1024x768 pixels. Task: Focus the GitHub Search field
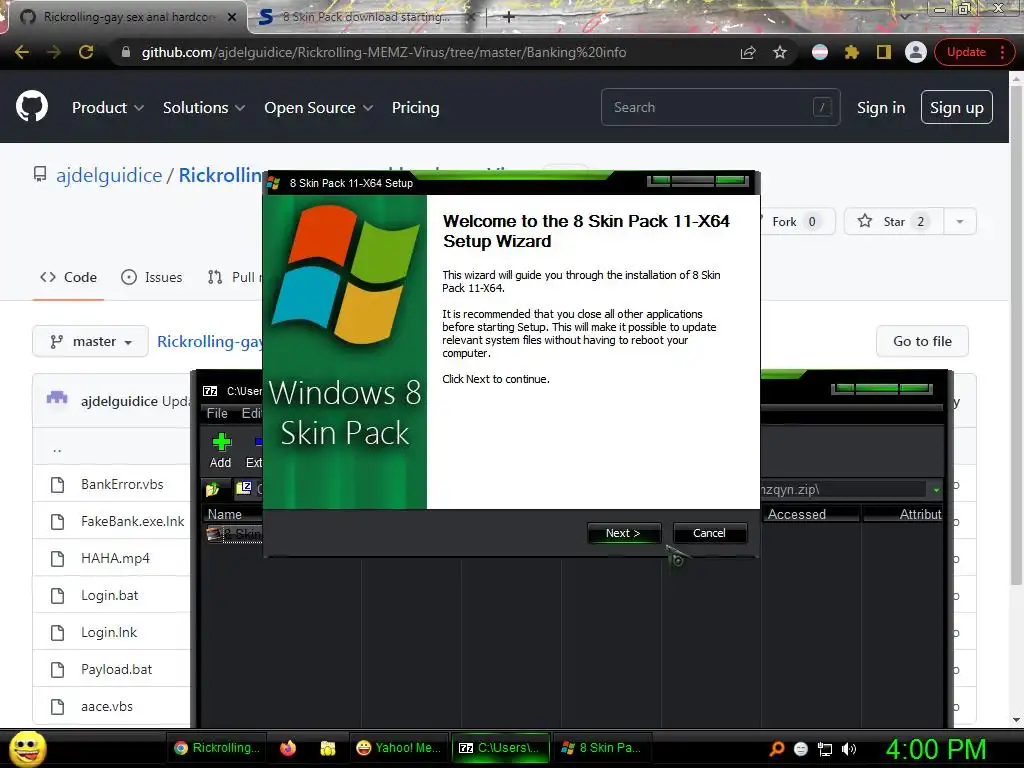point(720,107)
